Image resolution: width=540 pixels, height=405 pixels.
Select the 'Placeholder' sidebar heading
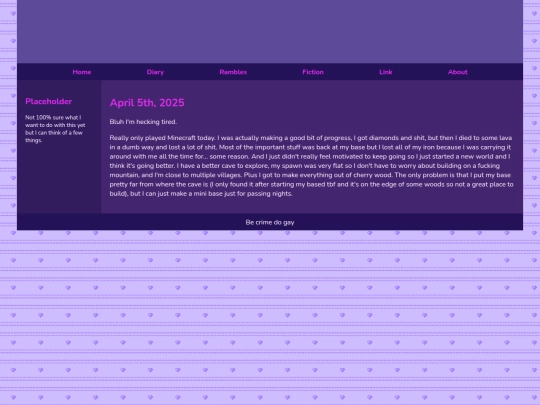[x=49, y=101]
